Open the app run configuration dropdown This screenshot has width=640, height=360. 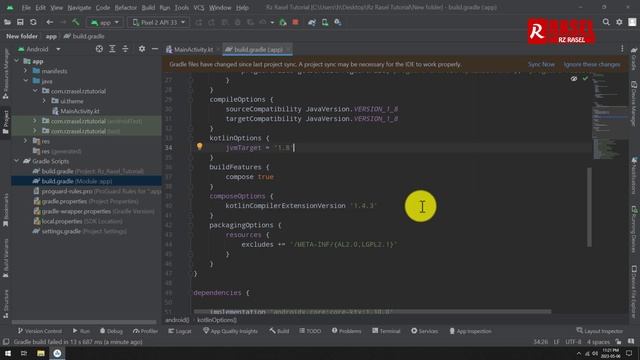coord(105,22)
